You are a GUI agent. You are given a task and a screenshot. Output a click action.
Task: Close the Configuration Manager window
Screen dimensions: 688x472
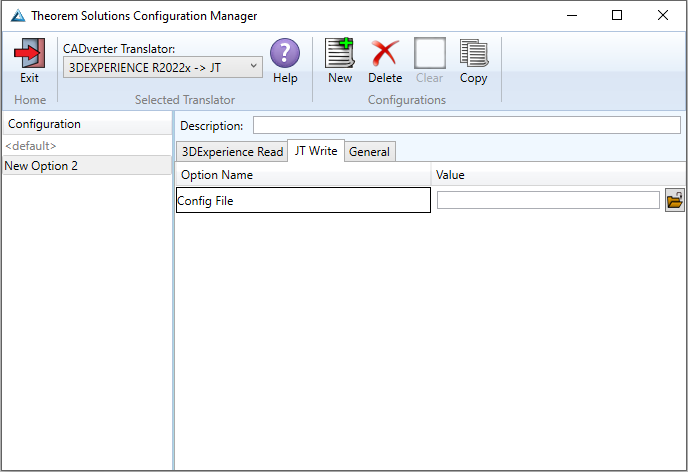663,15
